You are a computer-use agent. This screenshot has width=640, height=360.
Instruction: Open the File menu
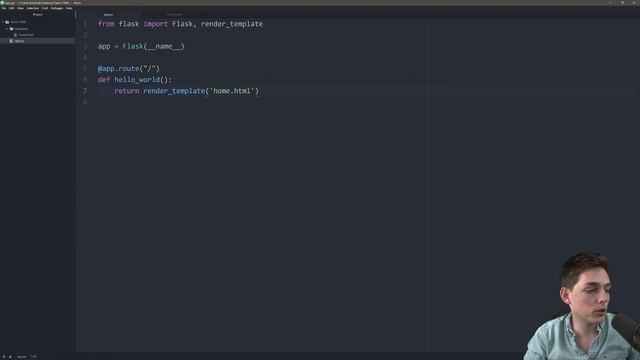click(x=4, y=8)
